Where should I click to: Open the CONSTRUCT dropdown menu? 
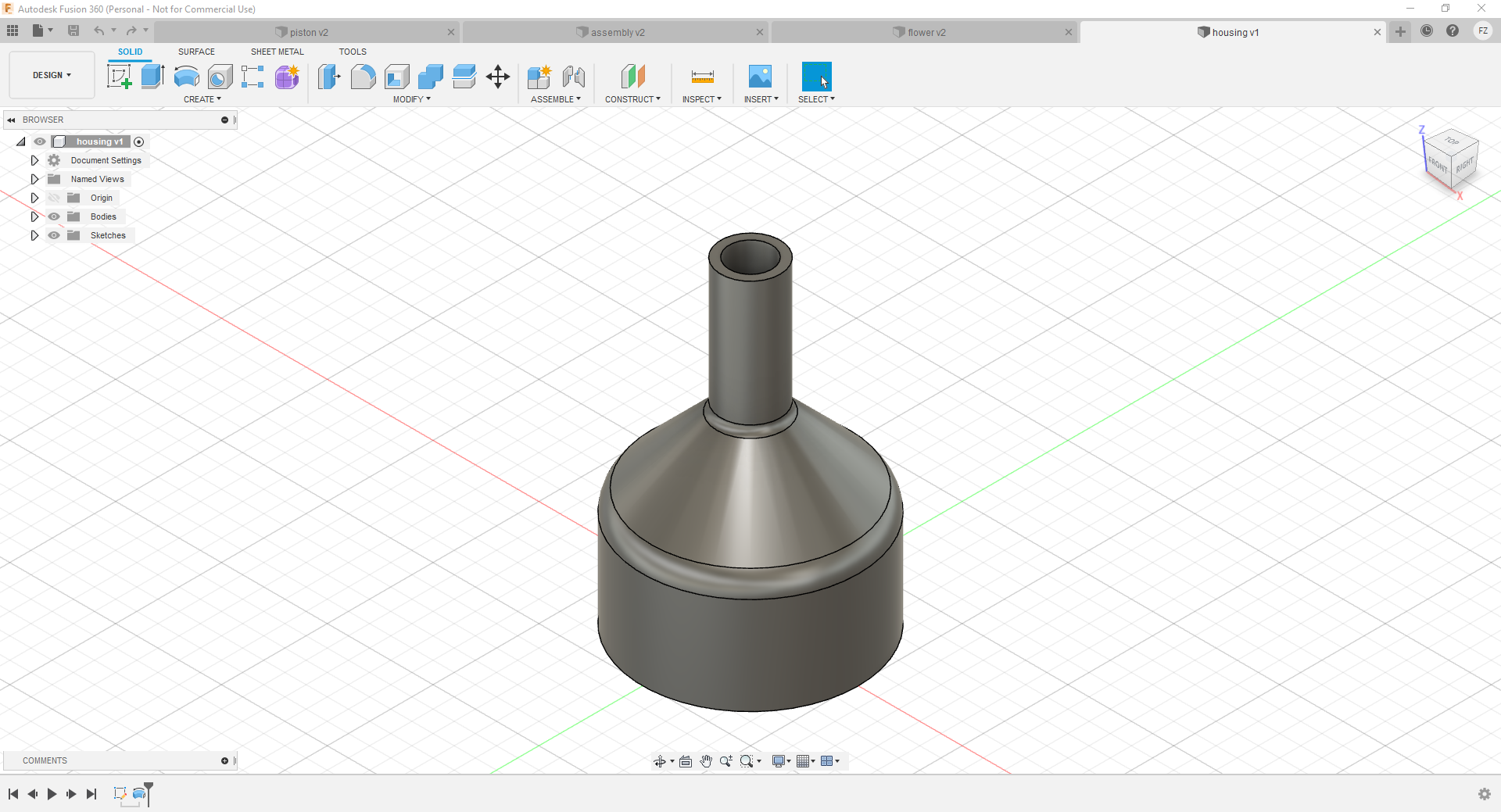tap(632, 99)
